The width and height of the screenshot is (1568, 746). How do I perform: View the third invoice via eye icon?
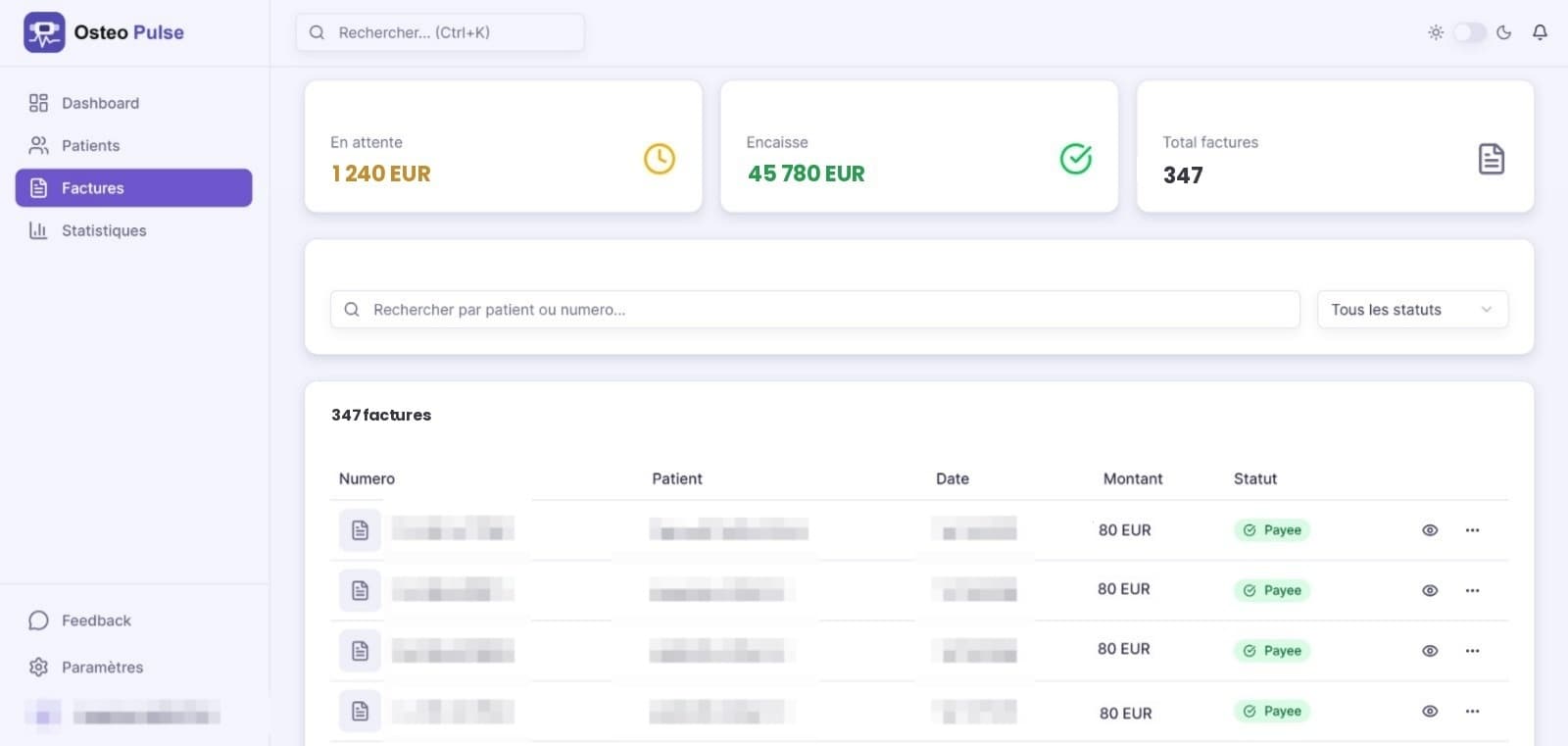(x=1430, y=651)
